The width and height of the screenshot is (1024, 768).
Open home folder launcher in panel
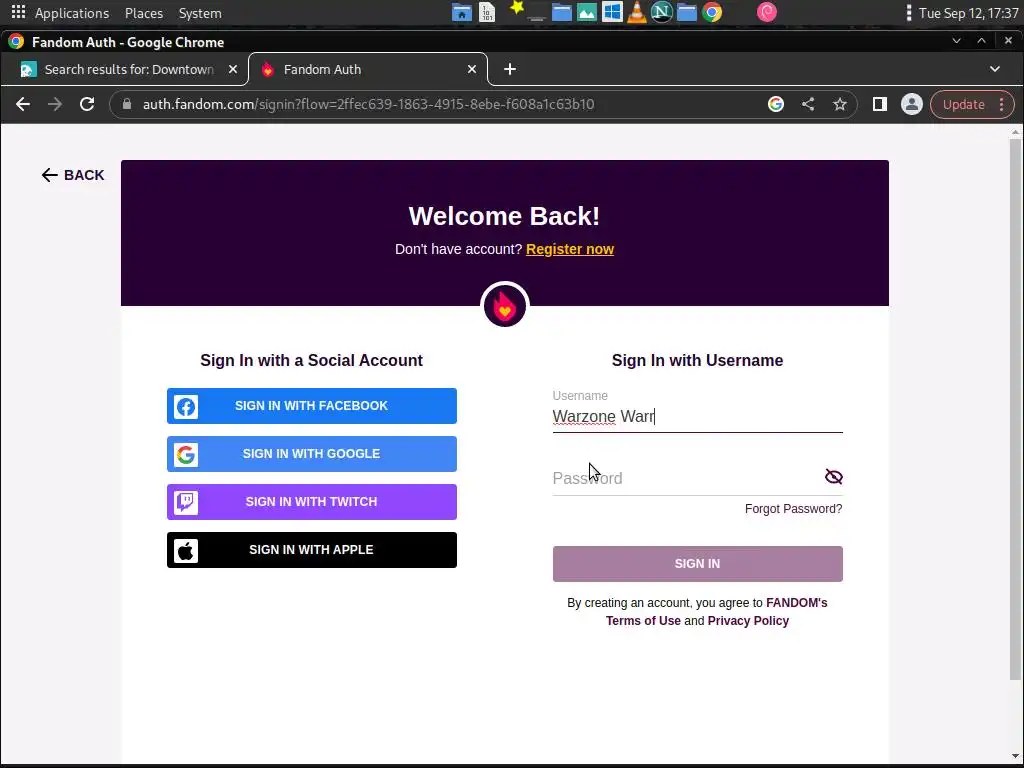[x=462, y=12]
